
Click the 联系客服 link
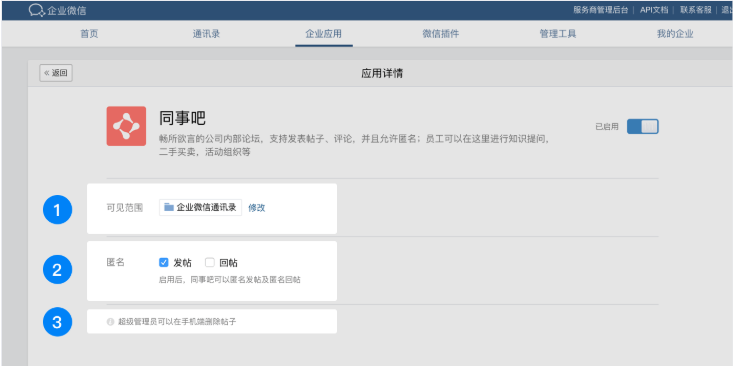click(x=696, y=10)
